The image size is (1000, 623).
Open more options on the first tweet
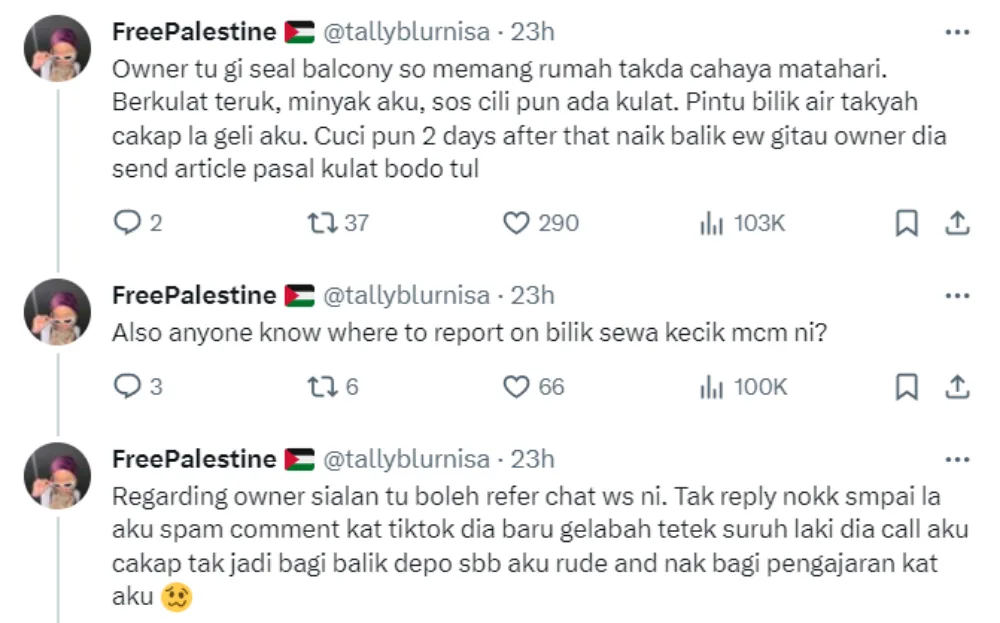click(x=957, y=33)
